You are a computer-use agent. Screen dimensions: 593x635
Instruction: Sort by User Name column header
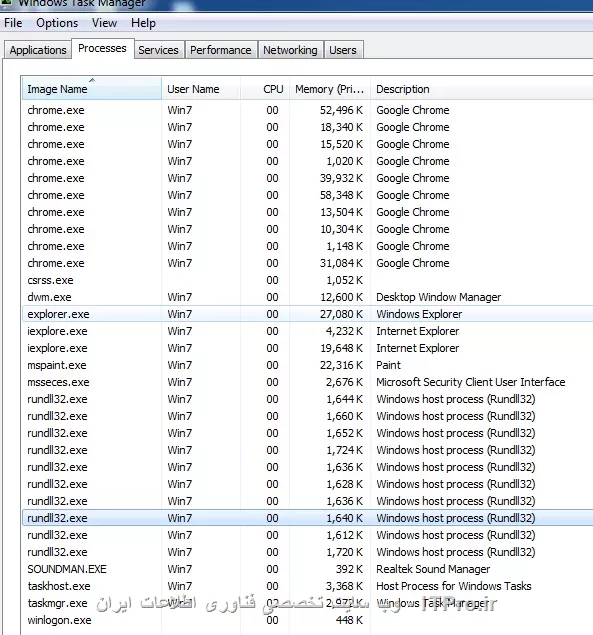[201, 89]
